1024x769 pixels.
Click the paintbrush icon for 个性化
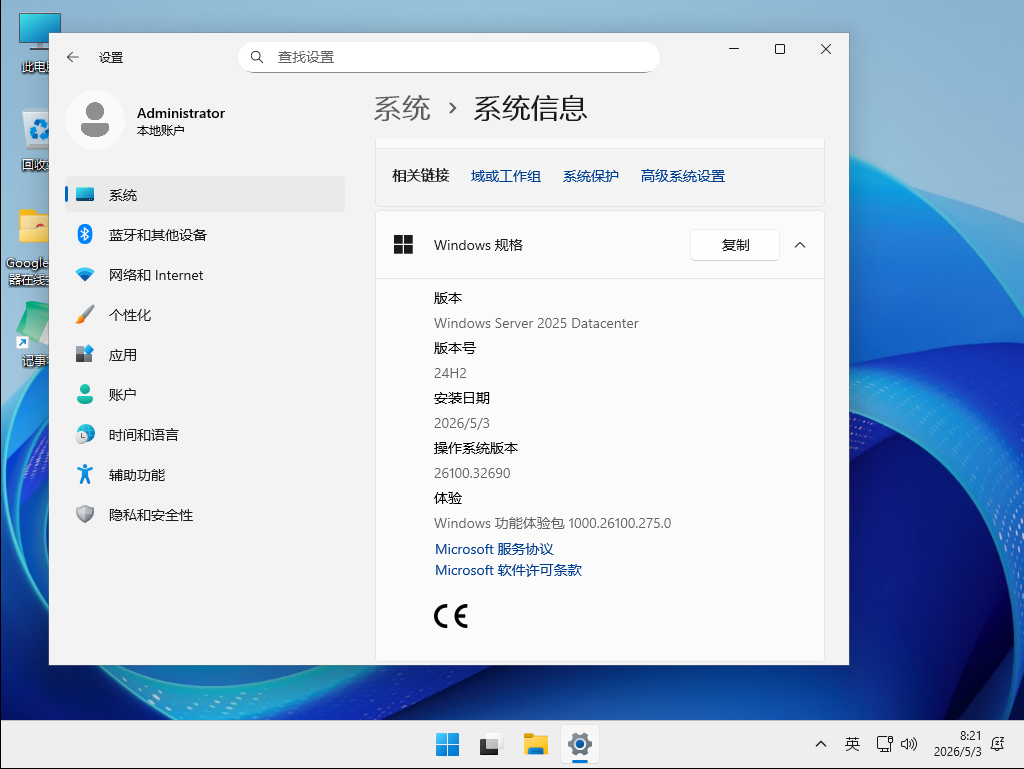85,315
